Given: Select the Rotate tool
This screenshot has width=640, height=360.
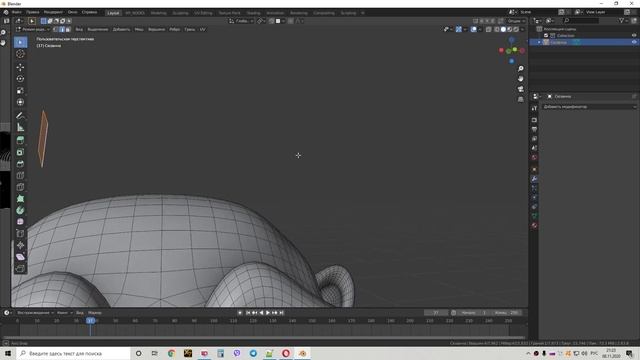Looking at the screenshot, I should click(x=20, y=79).
